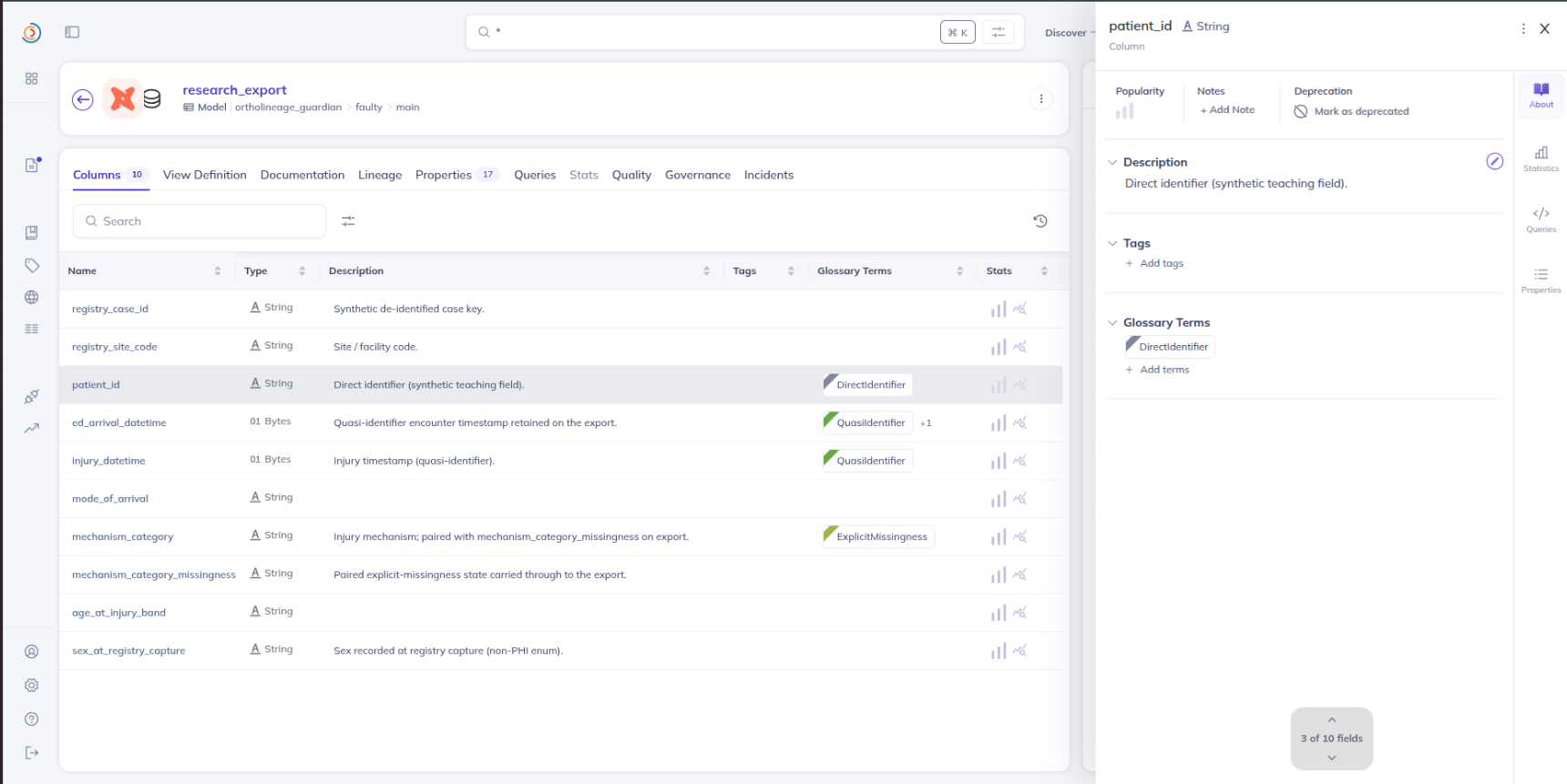Click Mark as deprecated
Screen dimensions: 1567x784
tap(1352, 111)
